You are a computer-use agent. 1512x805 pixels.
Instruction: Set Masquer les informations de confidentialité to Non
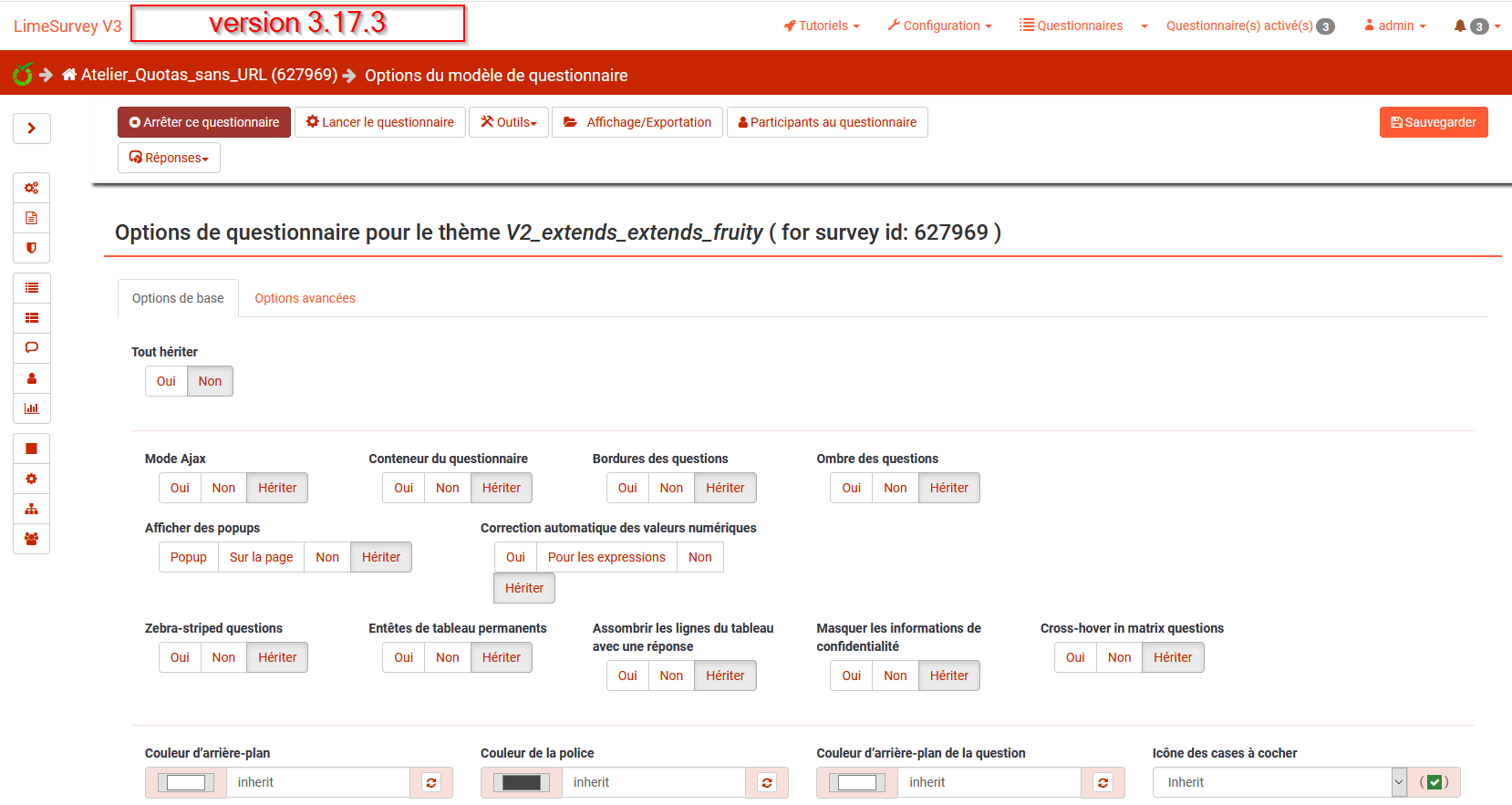pos(896,676)
